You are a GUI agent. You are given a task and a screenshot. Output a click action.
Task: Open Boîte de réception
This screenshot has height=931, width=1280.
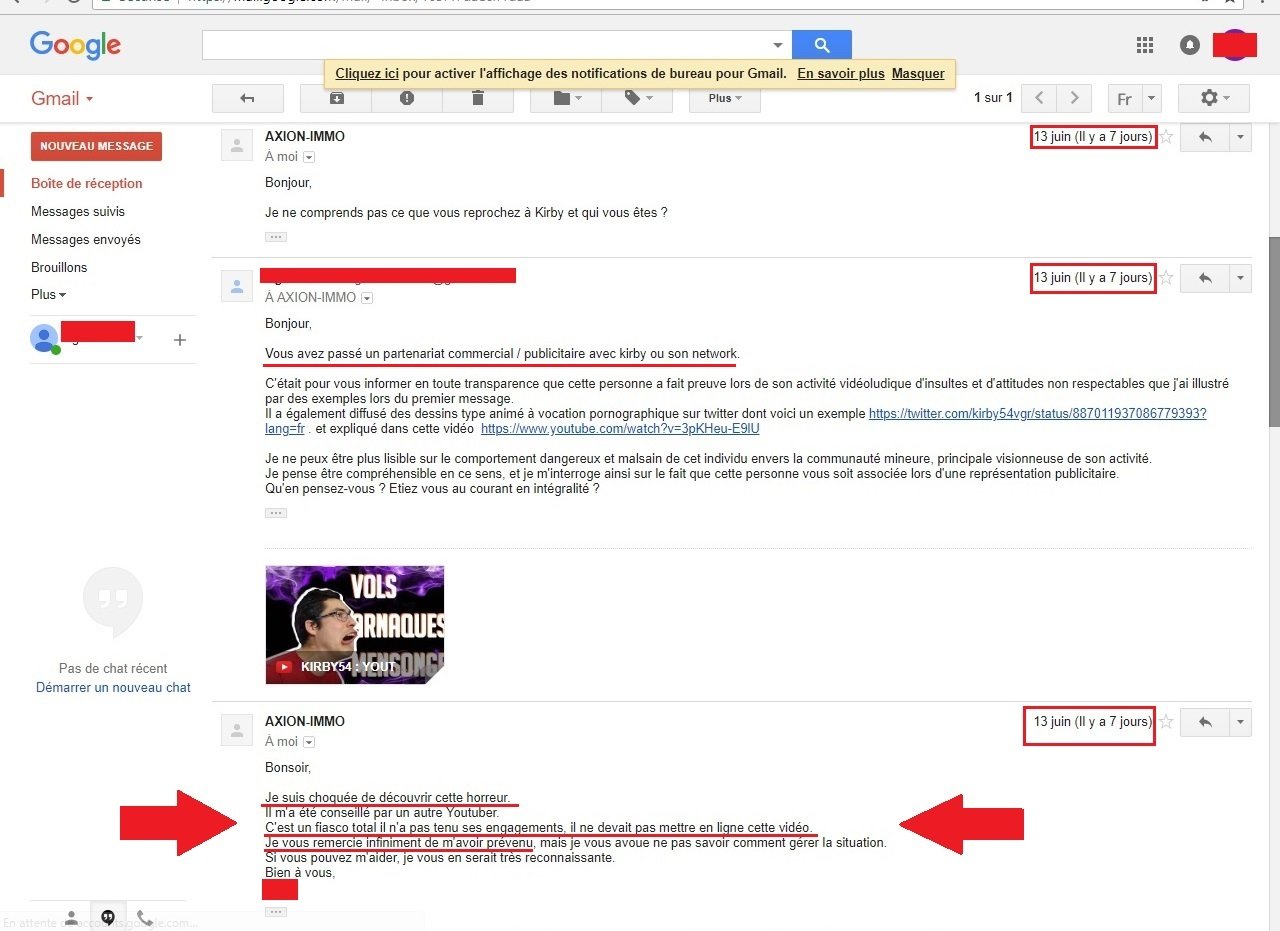87,183
